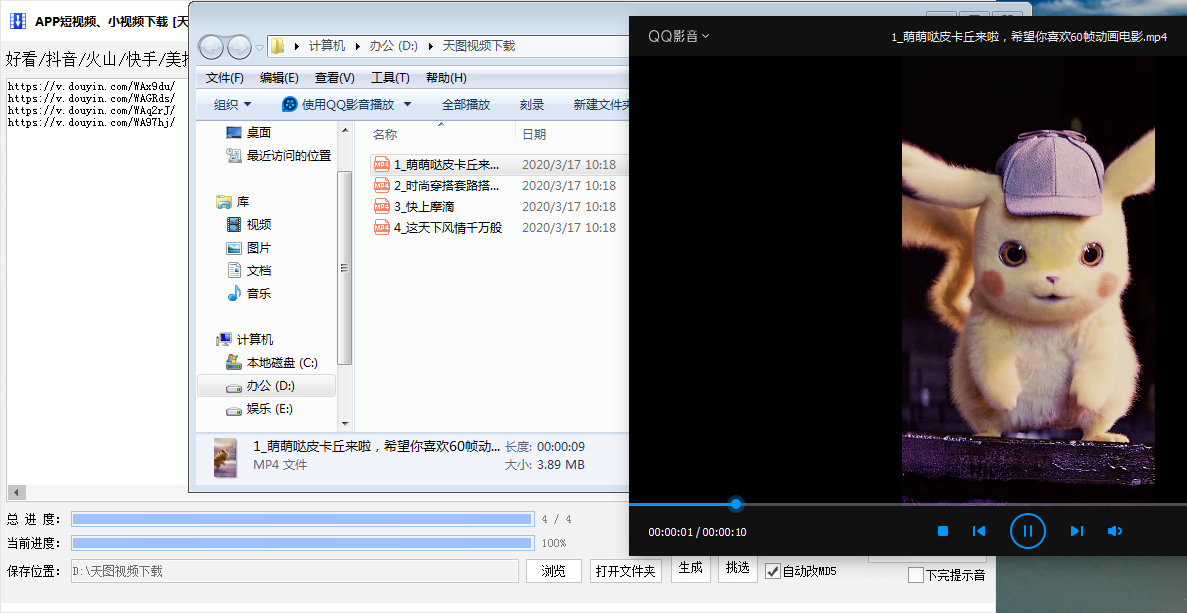
Task: Select 计算机 in navigation pane
Action: point(245,339)
